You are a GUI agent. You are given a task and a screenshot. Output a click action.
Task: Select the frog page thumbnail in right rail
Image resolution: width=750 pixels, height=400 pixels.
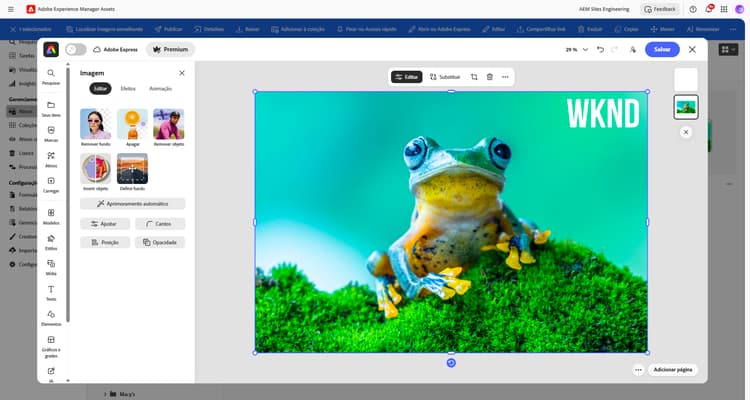coord(686,107)
